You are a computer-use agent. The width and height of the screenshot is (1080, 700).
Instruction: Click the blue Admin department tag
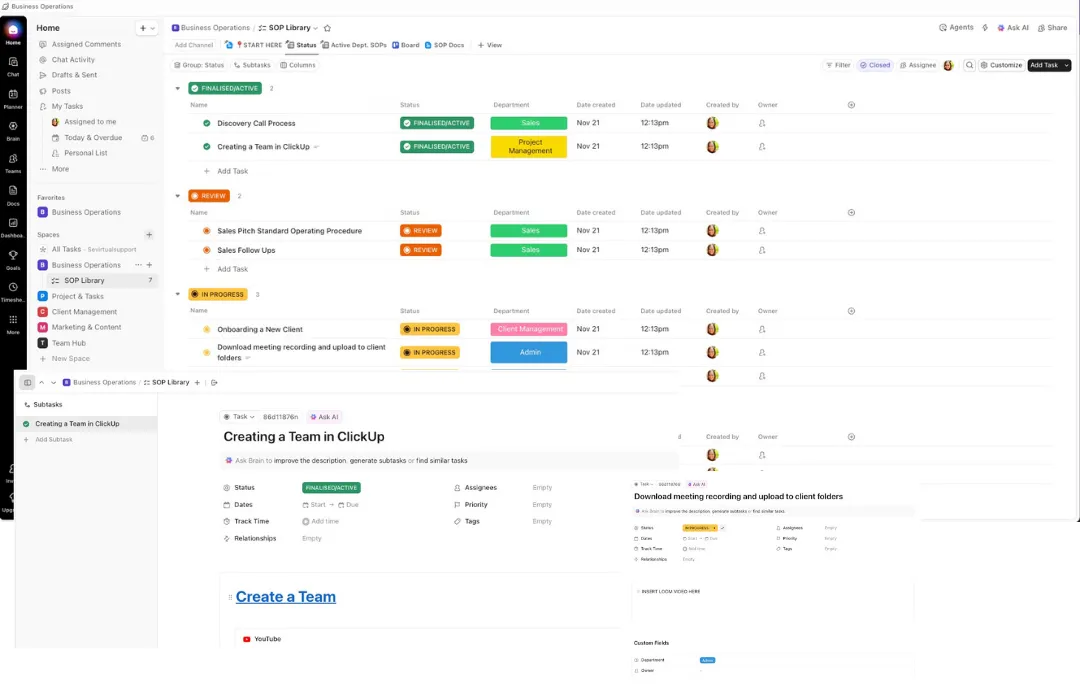click(529, 352)
